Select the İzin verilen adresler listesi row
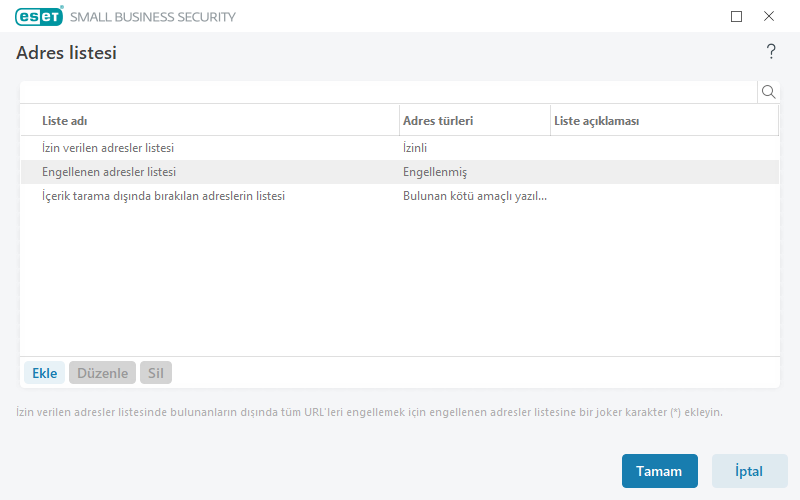Viewport: 800px width, 500px height. point(109,148)
